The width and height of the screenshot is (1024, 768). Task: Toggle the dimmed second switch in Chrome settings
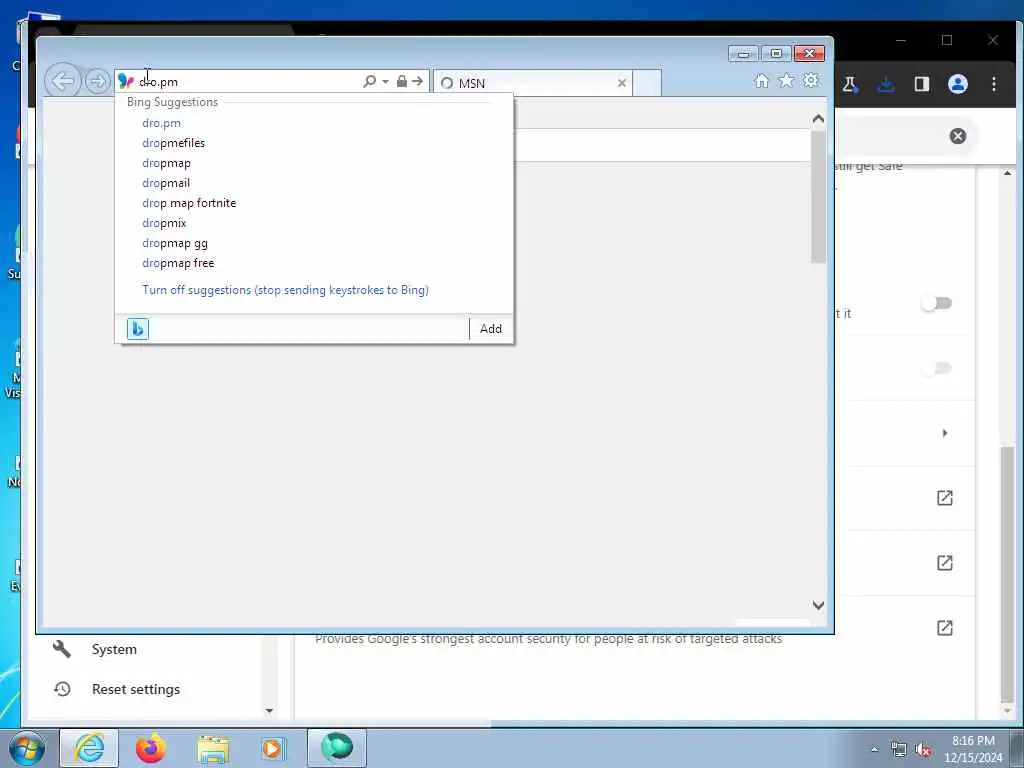point(936,369)
